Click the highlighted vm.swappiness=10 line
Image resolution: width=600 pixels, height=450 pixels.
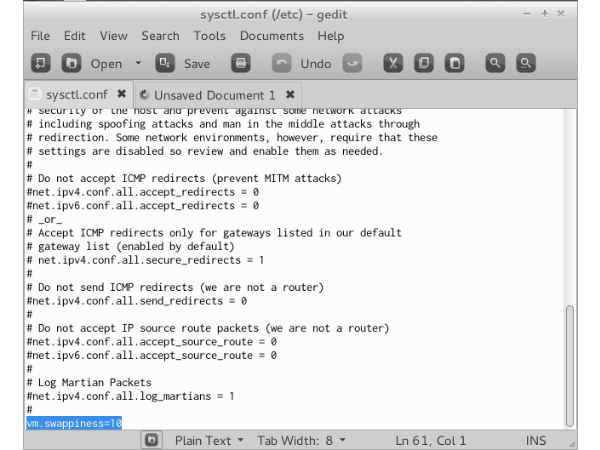click(x=74, y=424)
